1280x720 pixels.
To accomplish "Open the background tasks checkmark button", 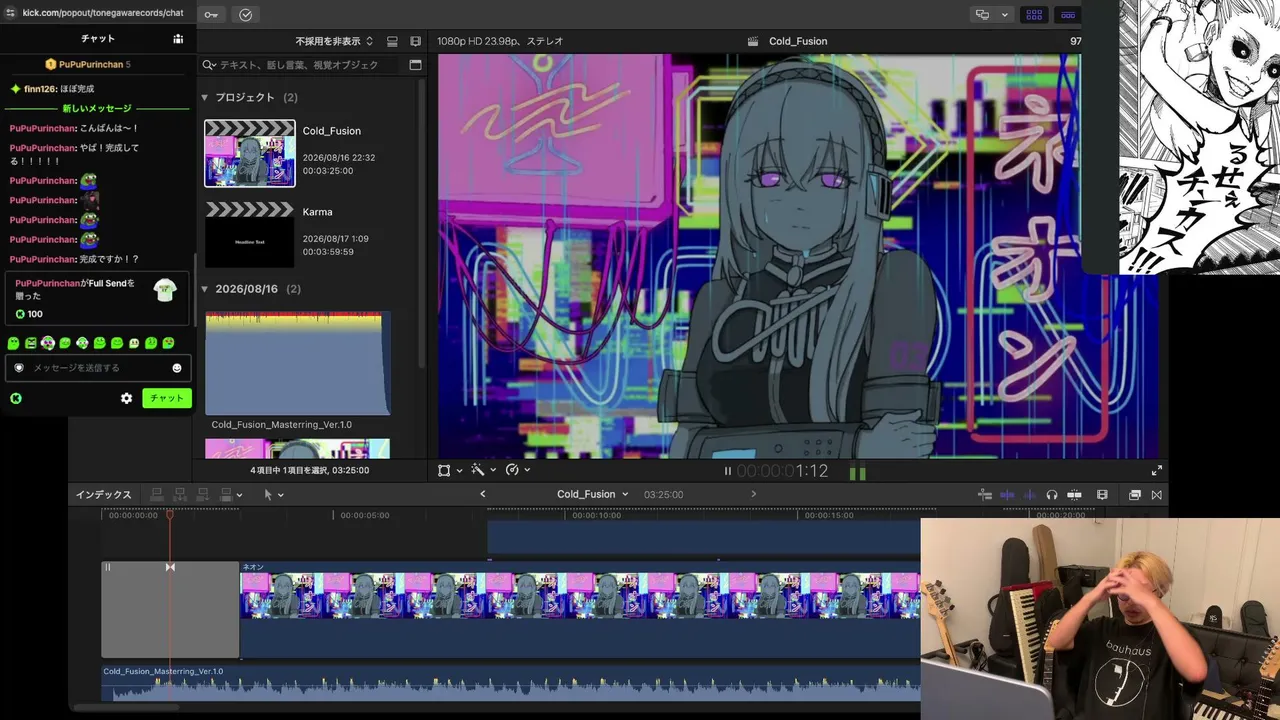I will [245, 15].
